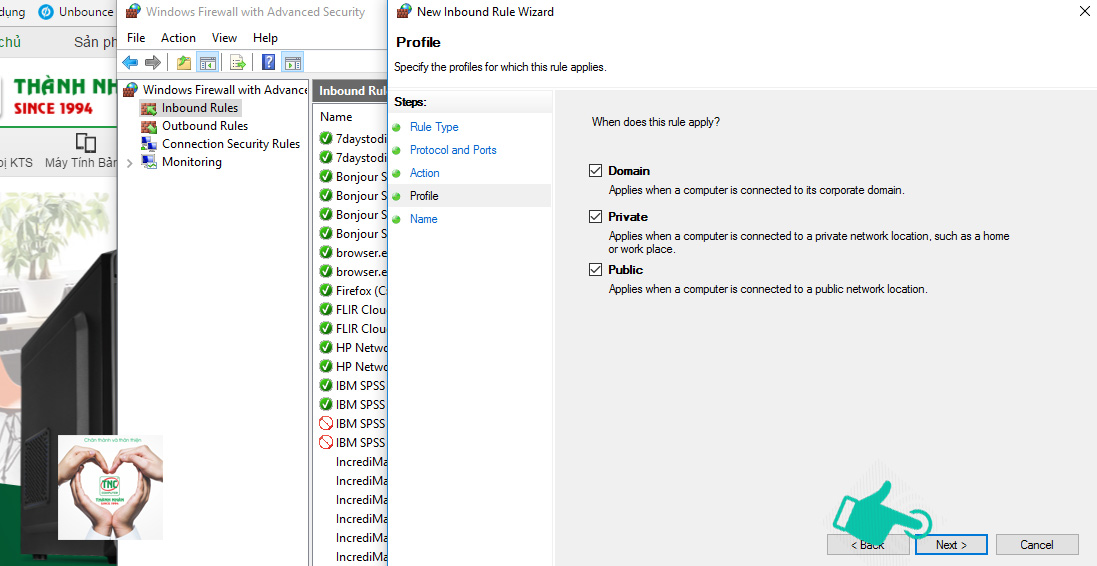Click the blue Back arrow in firewall toolbar
Viewport: 1097px width, 566px height.
click(x=130, y=62)
